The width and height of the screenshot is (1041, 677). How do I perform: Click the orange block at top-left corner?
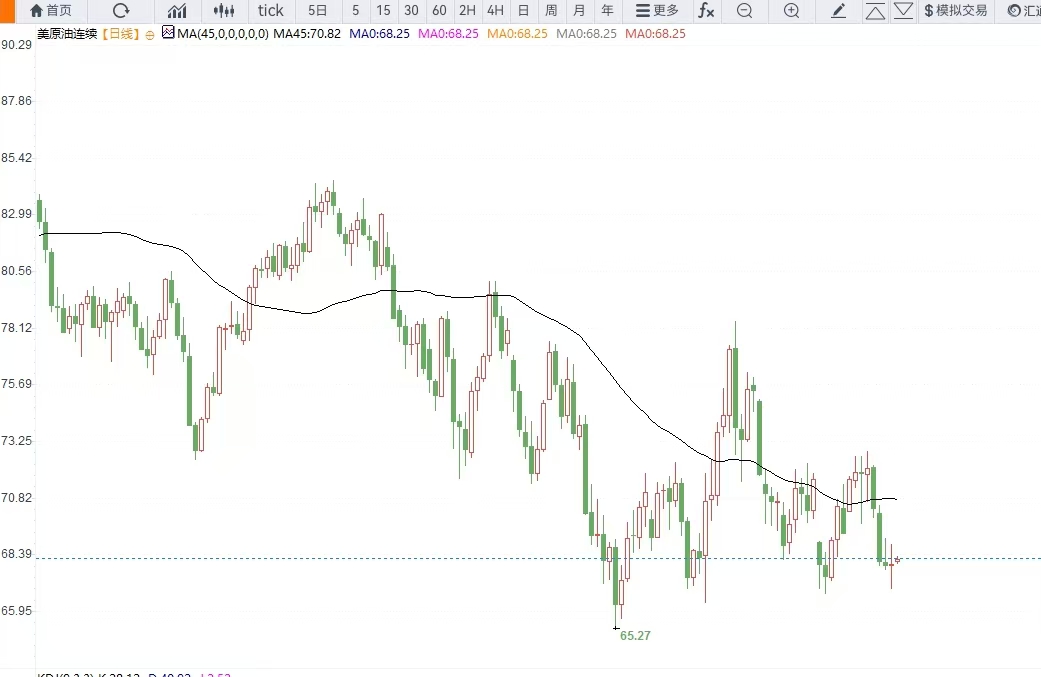click(x=7, y=11)
